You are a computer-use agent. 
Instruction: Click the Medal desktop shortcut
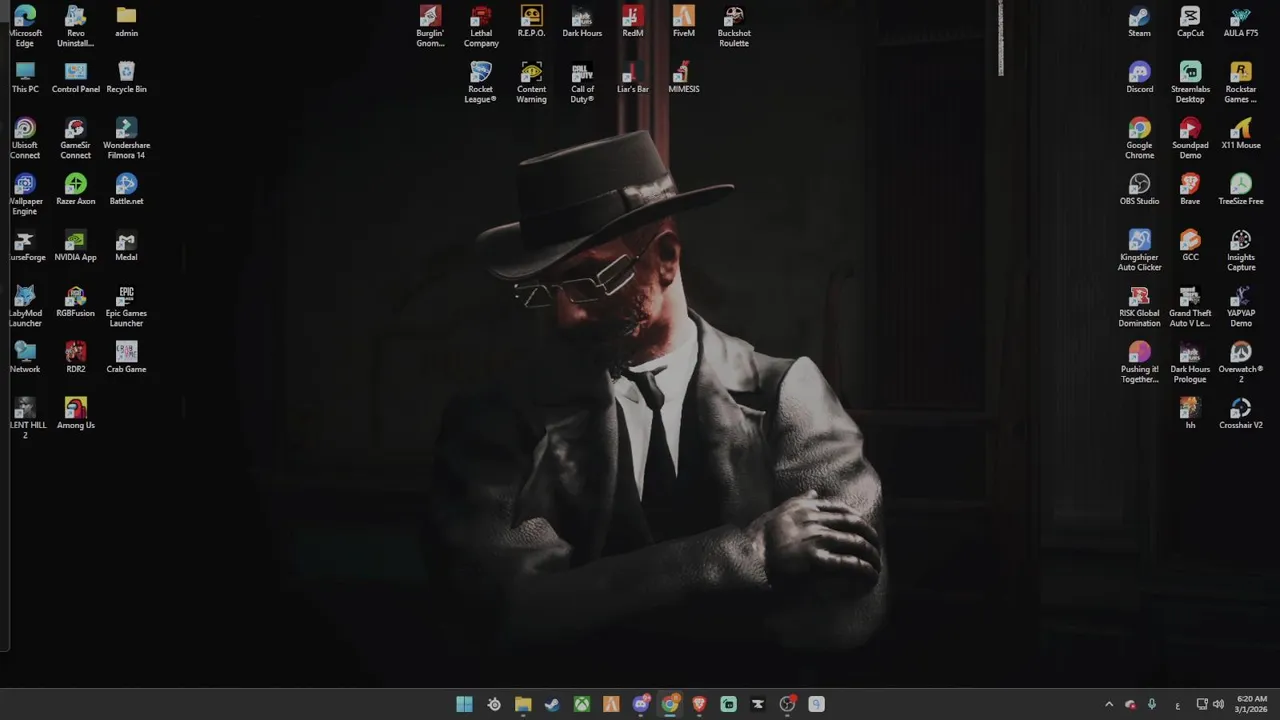pos(126,246)
